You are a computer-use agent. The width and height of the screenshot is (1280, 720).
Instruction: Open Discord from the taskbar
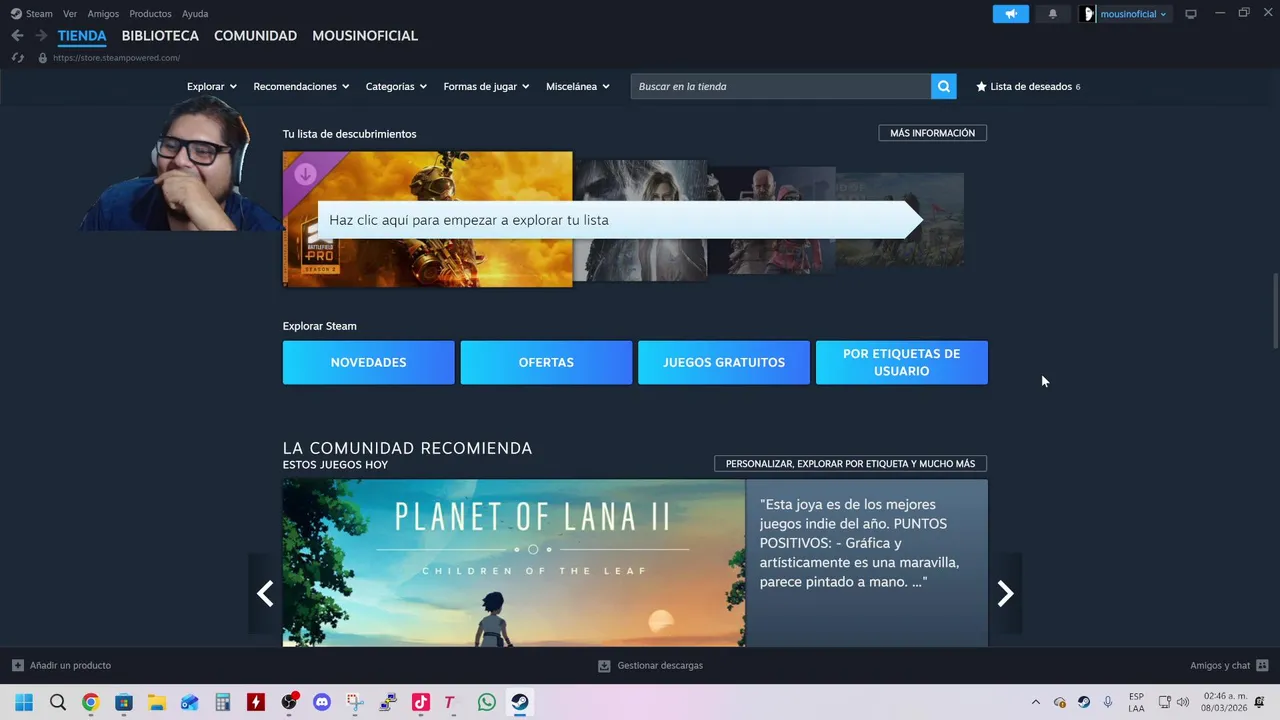(x=322, y=702)
